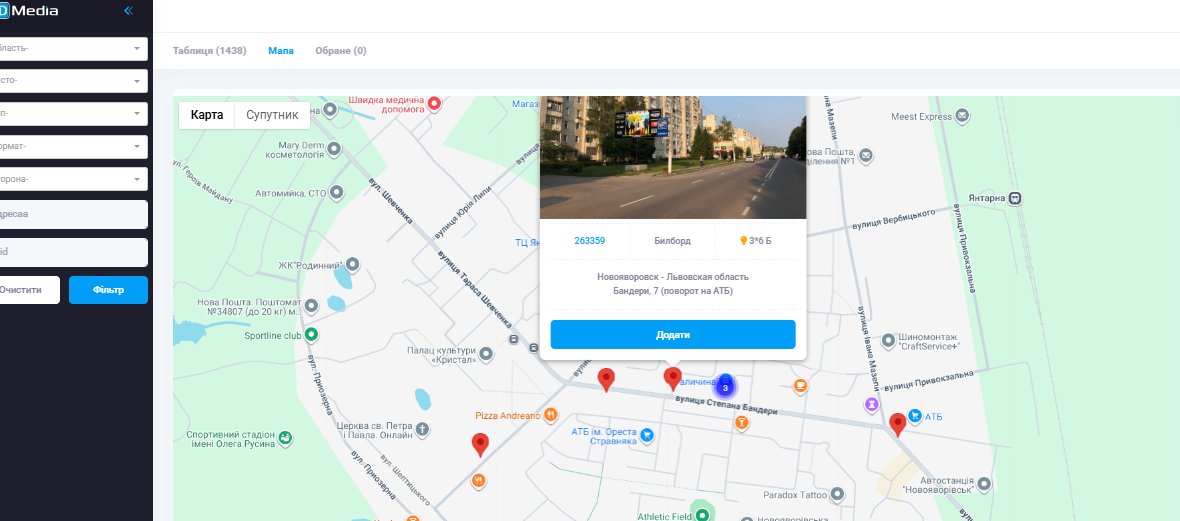Viewport: 1180px width, 521px height.
Task: Click Спортивний стадіон Олега Русина icon
Action: click(284, 437)
